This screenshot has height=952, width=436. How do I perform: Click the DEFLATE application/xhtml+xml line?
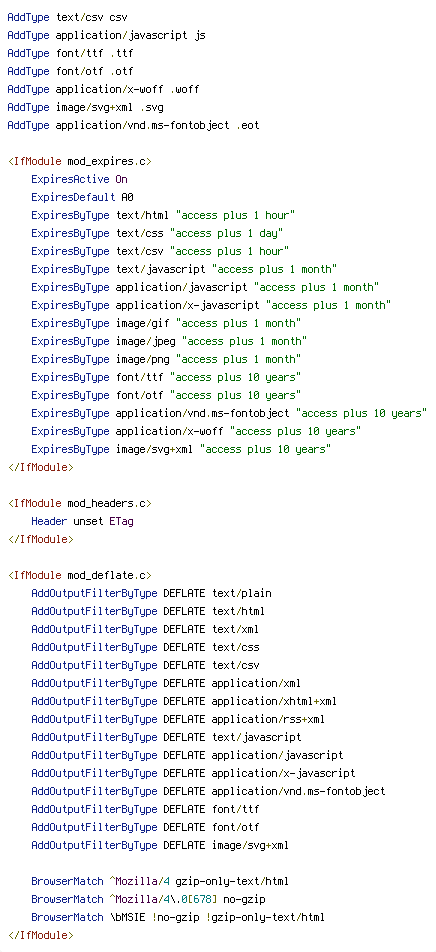pos(184,701)
